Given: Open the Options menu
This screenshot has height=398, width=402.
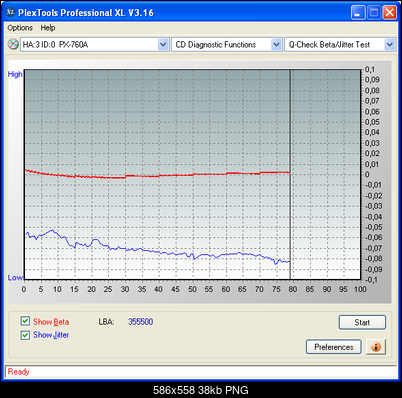Looking at the screenshot, I should [x=20, y=28].
